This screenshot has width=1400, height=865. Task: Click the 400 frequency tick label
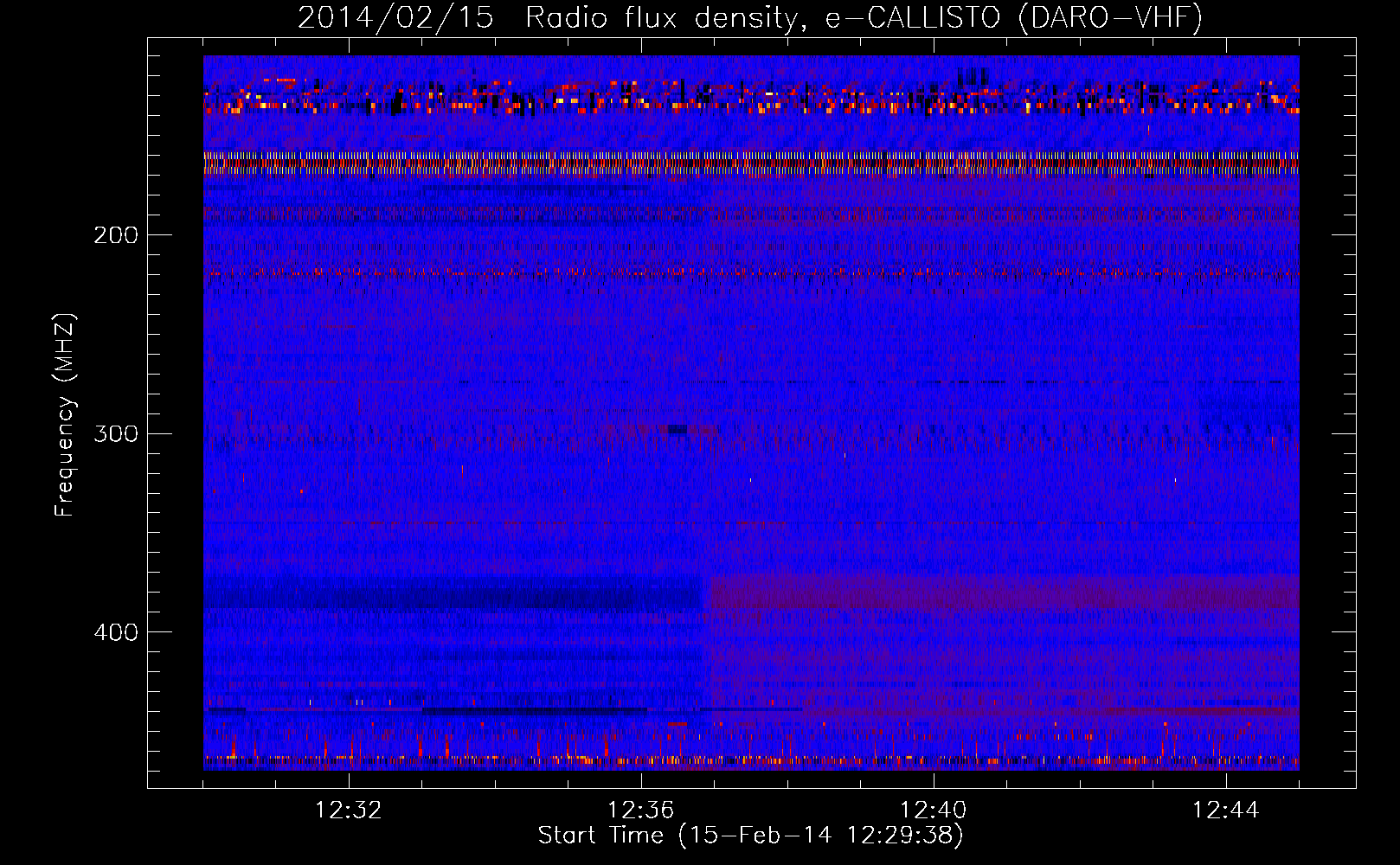(116, 632)
